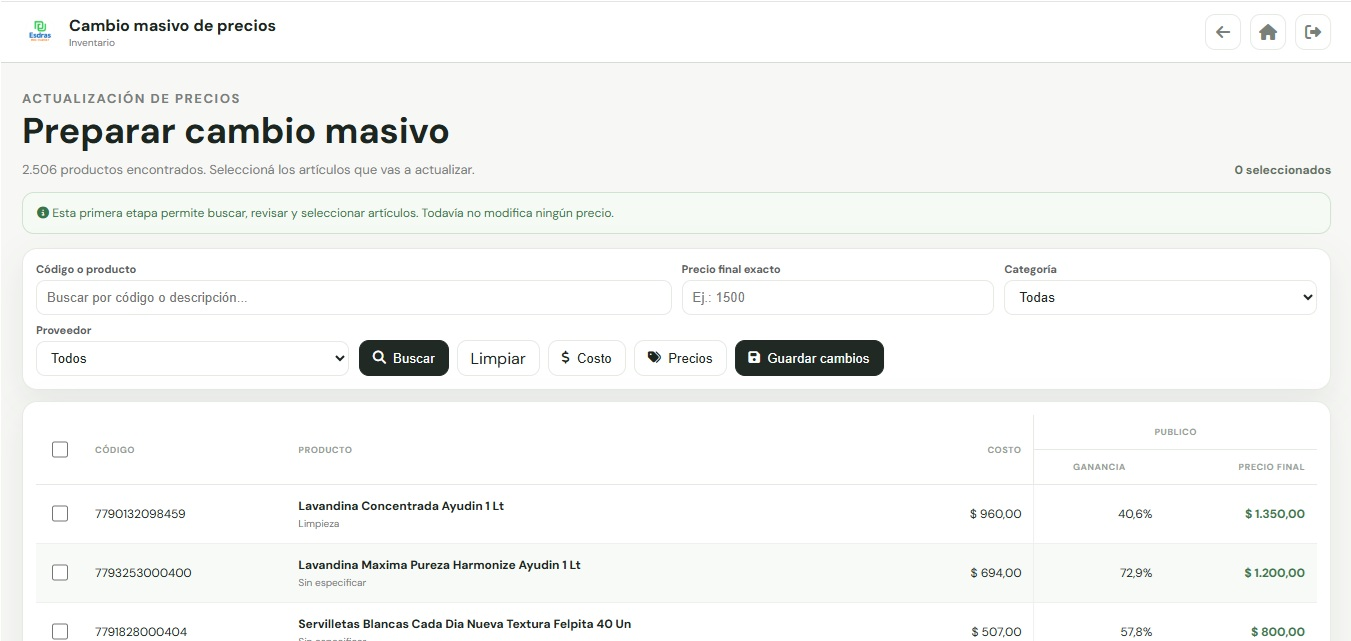
Task: Click the cost value $ 960,00
Action: coord(996,514)
